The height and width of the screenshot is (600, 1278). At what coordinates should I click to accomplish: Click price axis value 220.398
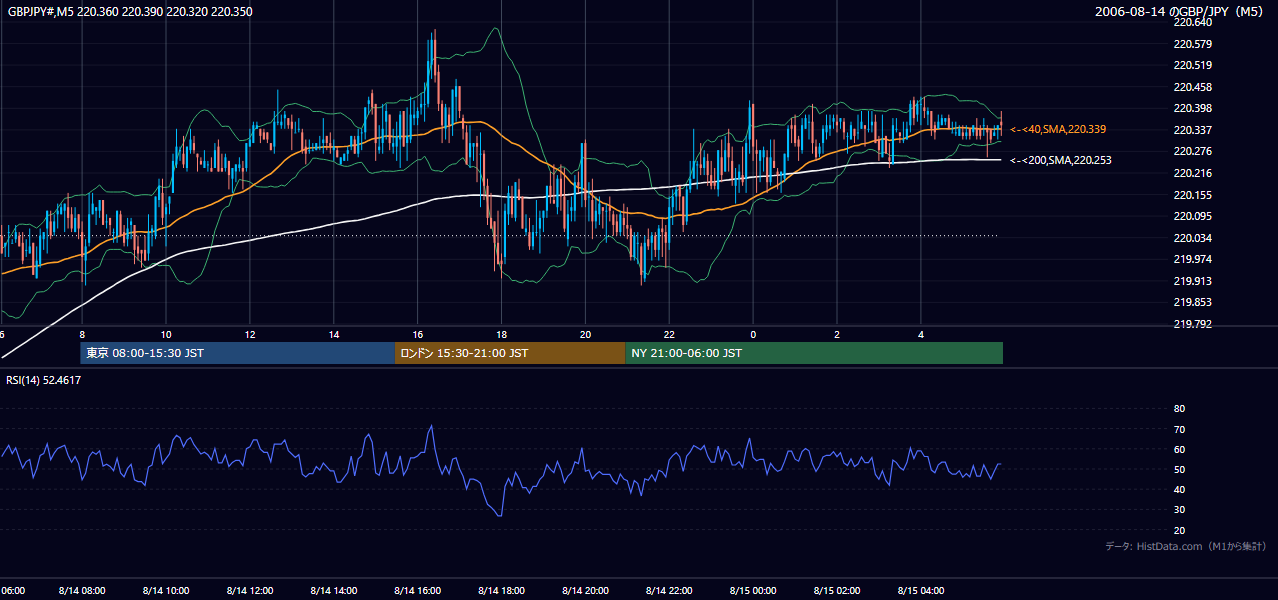[x=1192, y=108]
